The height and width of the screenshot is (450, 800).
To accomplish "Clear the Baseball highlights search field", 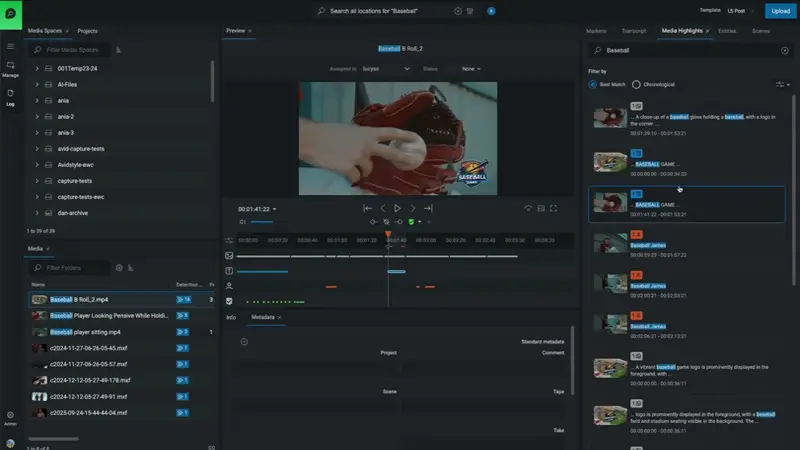I will pyautogui.click(x=783, y=49).
